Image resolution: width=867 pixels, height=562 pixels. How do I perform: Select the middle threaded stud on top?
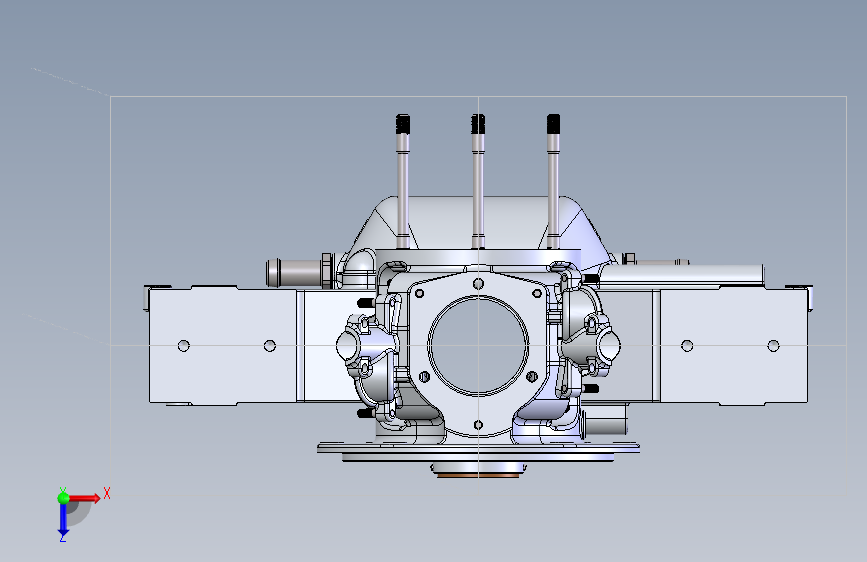(x=478, y=181)
